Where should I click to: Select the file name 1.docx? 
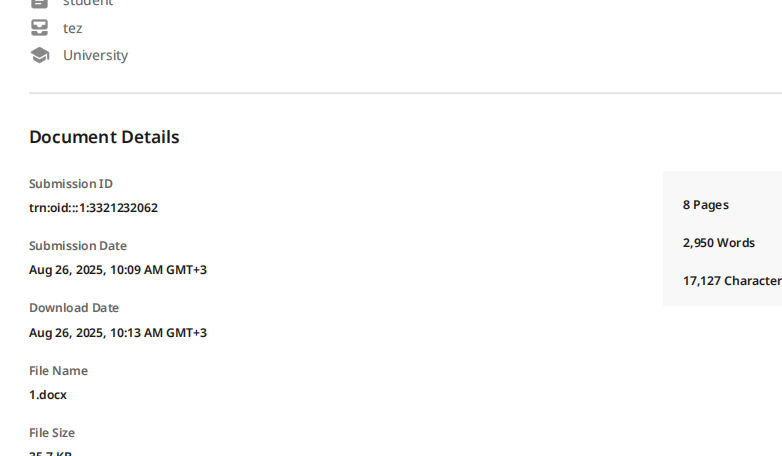pos(48,395)
